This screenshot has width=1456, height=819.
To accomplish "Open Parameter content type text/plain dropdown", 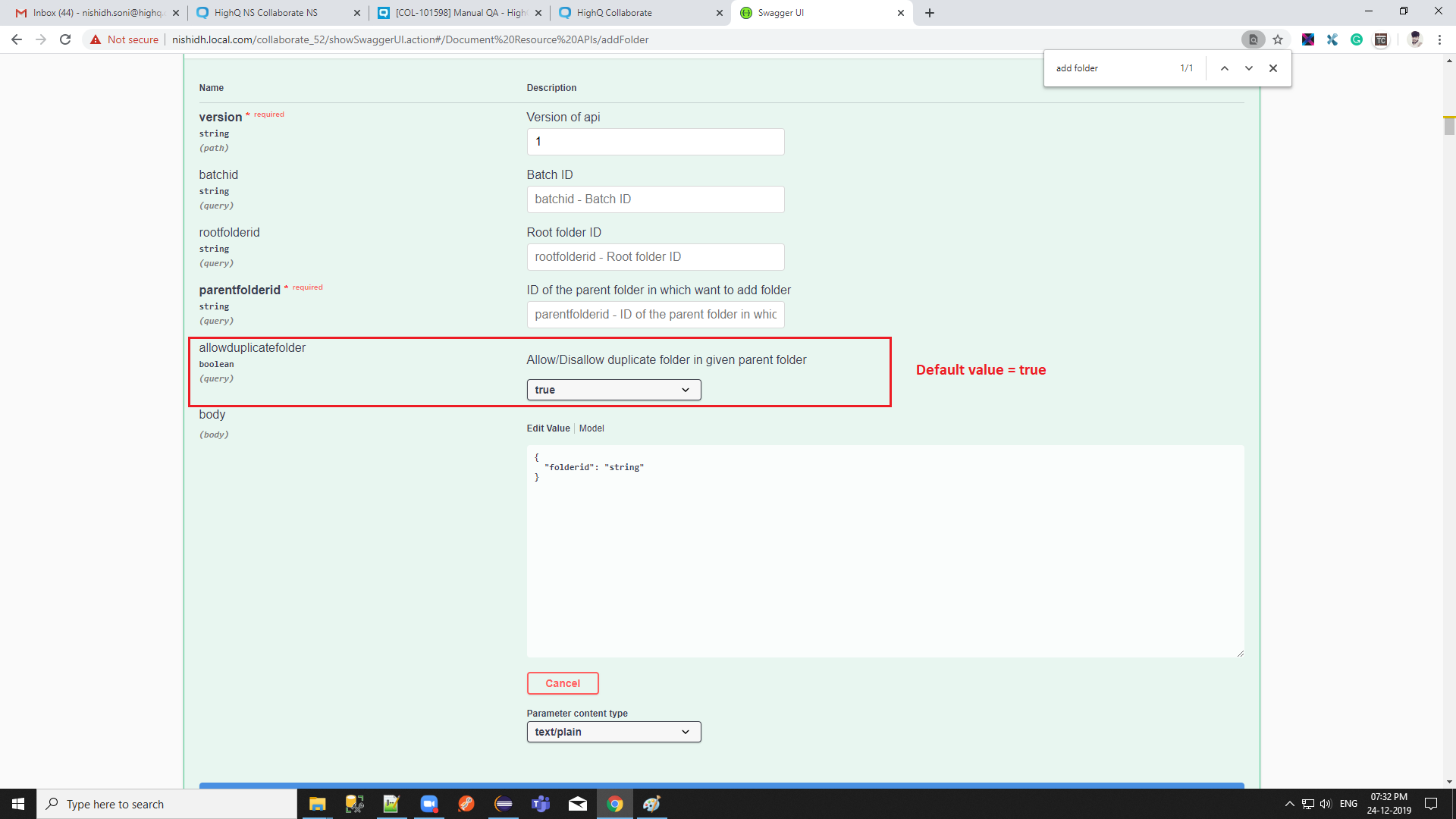I will (x=613, y=732).
